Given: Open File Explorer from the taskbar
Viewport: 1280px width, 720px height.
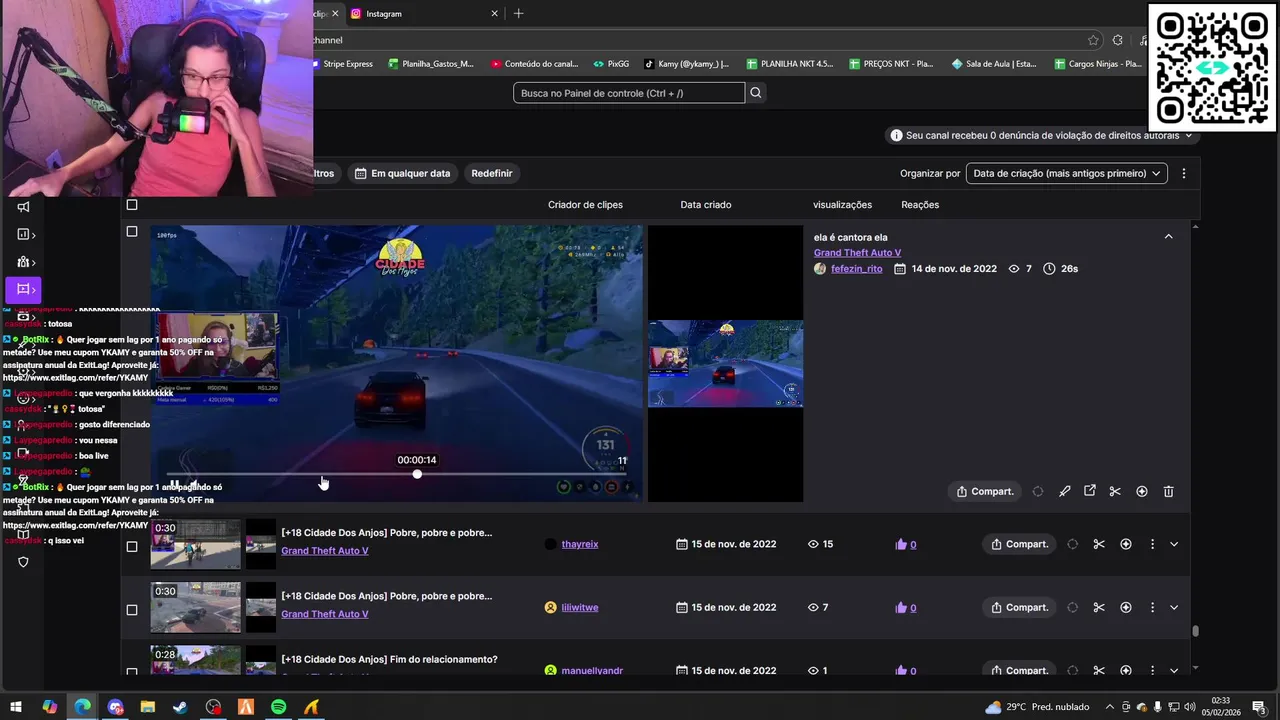Looking at the screenshot, I should coord(148,707).
